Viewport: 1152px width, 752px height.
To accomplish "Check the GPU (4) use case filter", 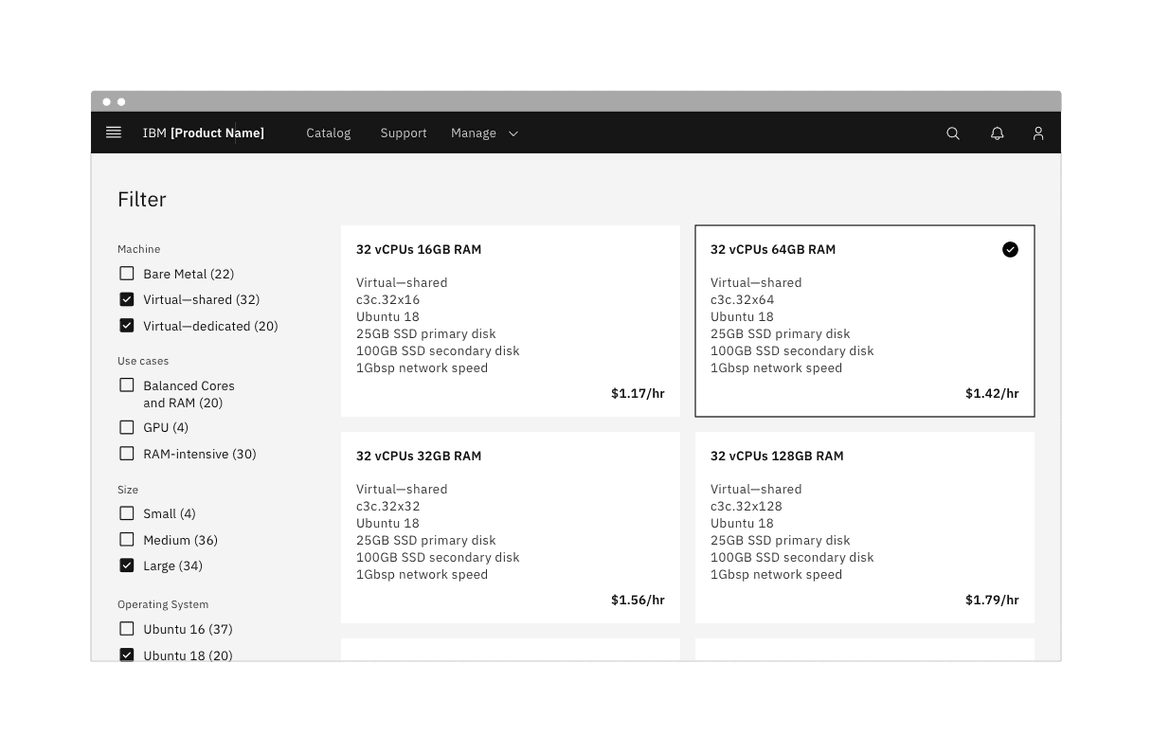I will pyautogui.click(x=126, y=426).
